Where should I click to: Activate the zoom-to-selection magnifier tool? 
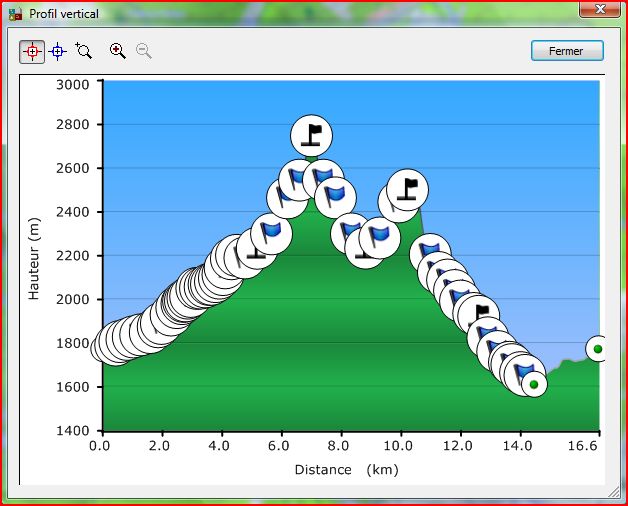tap(84, 51)
